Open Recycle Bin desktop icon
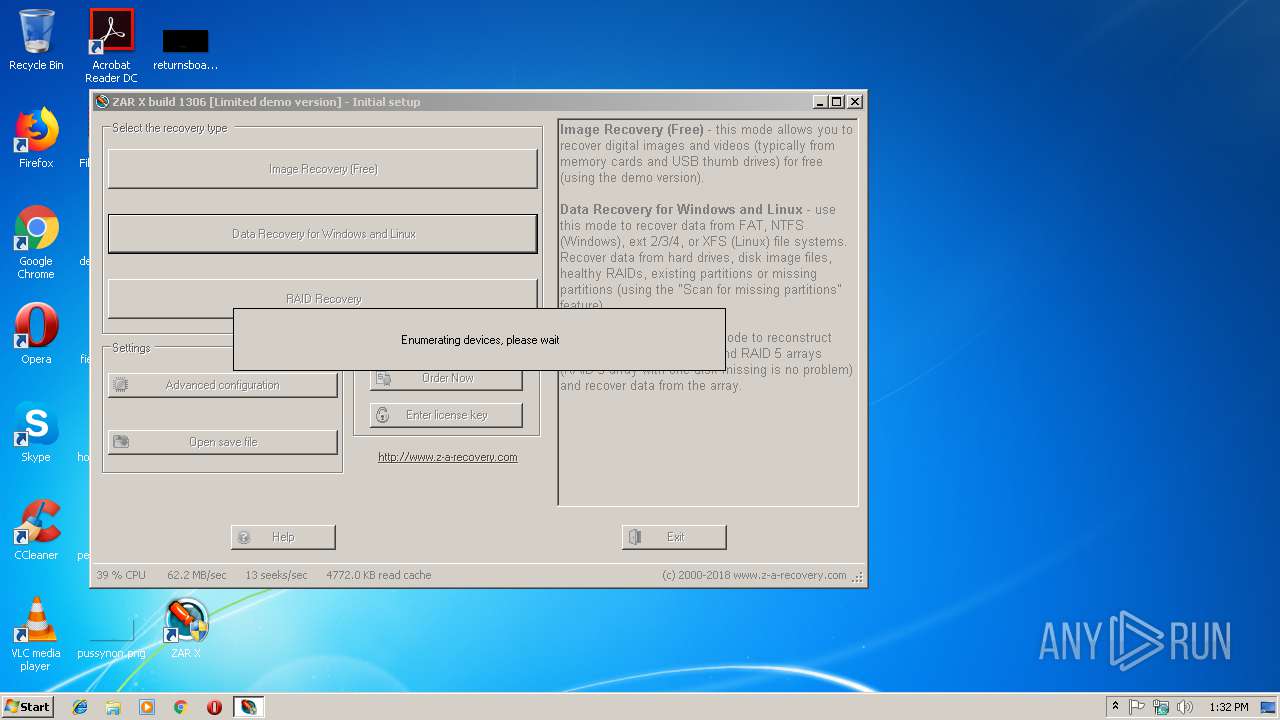1280x720 pixels. pos(36,40)
